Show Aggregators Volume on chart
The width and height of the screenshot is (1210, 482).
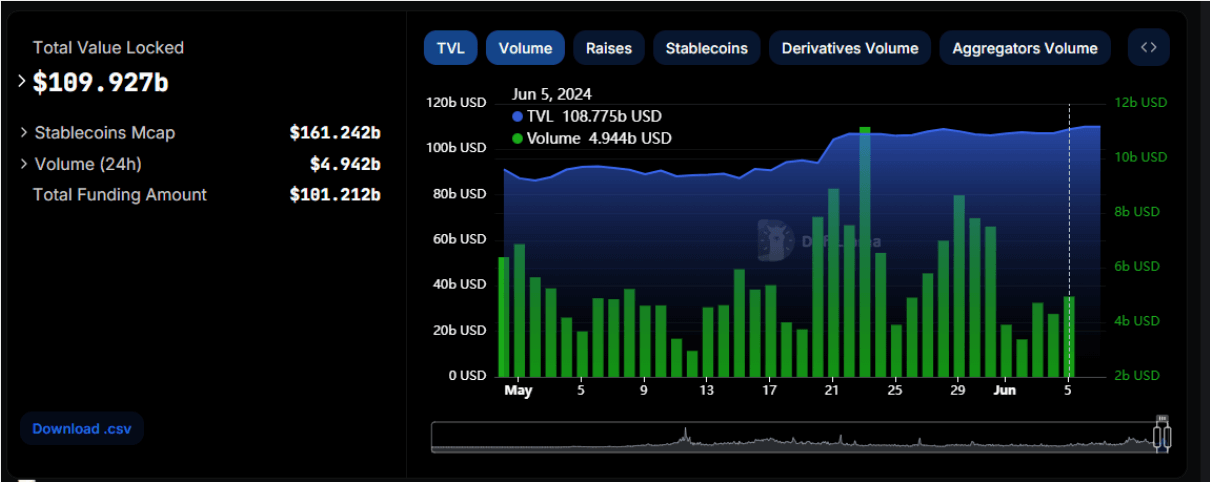(x=1024, y=47)
